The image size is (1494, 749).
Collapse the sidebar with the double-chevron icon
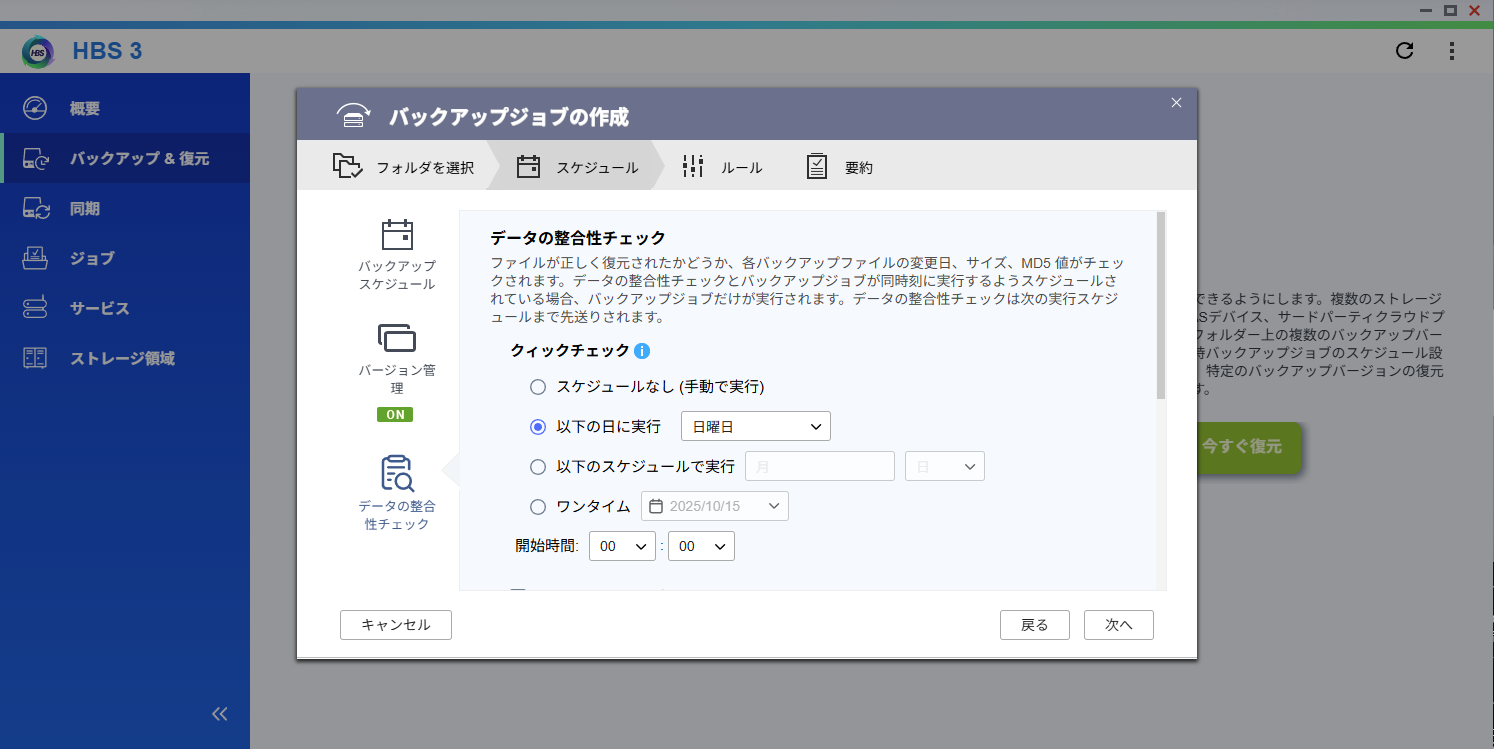[220, 714]
